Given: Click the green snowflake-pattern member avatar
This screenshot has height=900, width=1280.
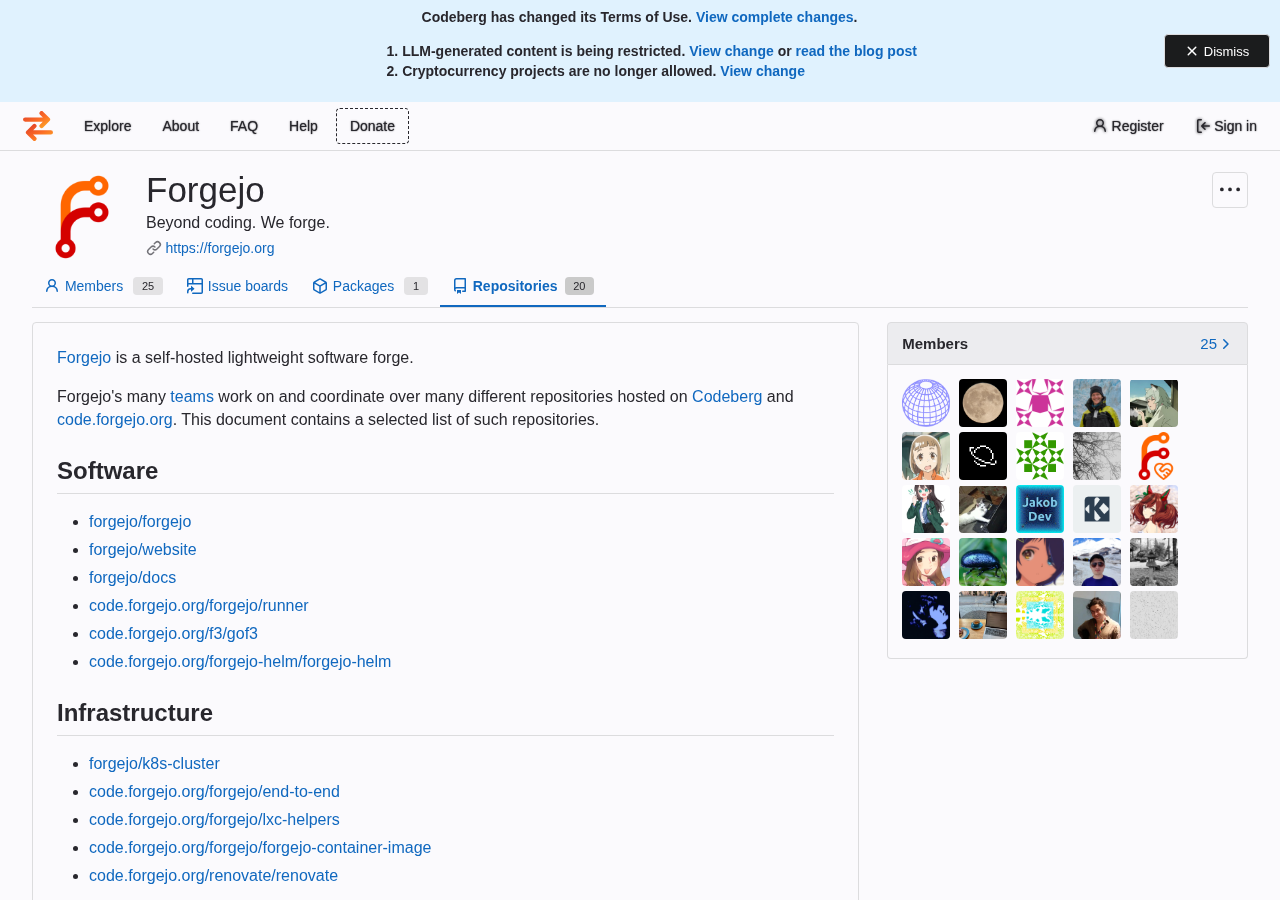Looking at the screenshot, I should click(1040, 456).
